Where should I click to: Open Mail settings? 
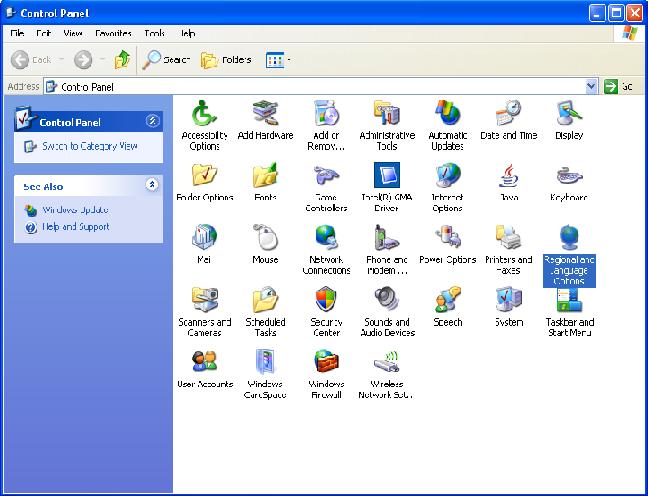[204, 244]
